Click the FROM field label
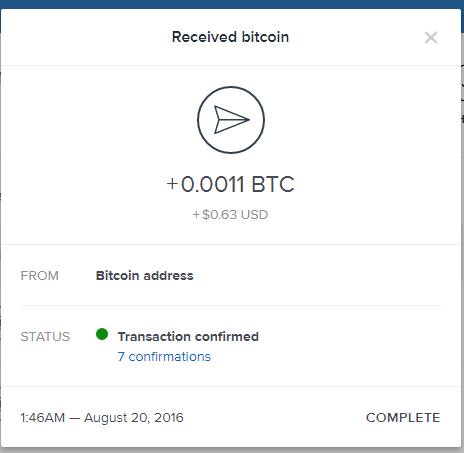The width and height of the screenshot is (464, 453). tap(40, 276)
